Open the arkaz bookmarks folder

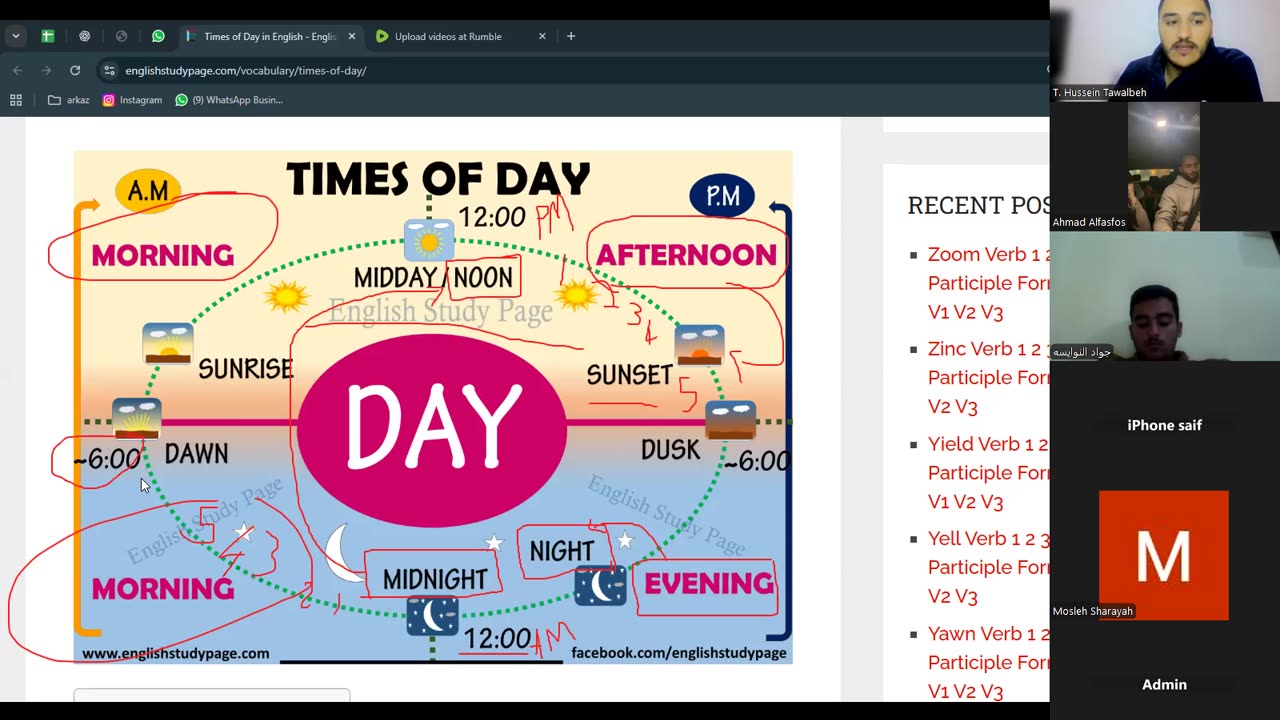(69, 100)
